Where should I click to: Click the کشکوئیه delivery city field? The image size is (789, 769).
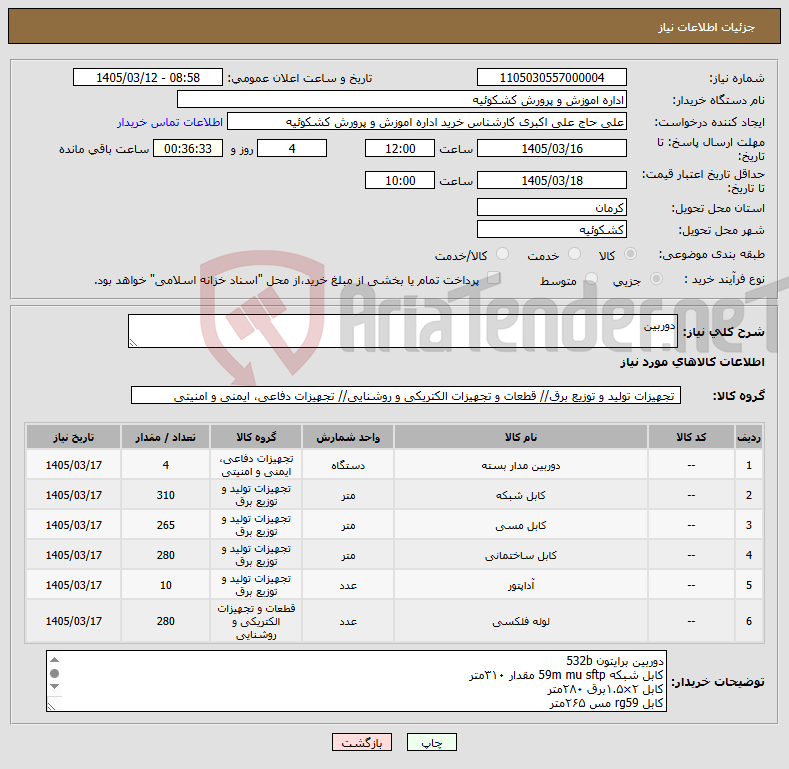tap(551, 229)
